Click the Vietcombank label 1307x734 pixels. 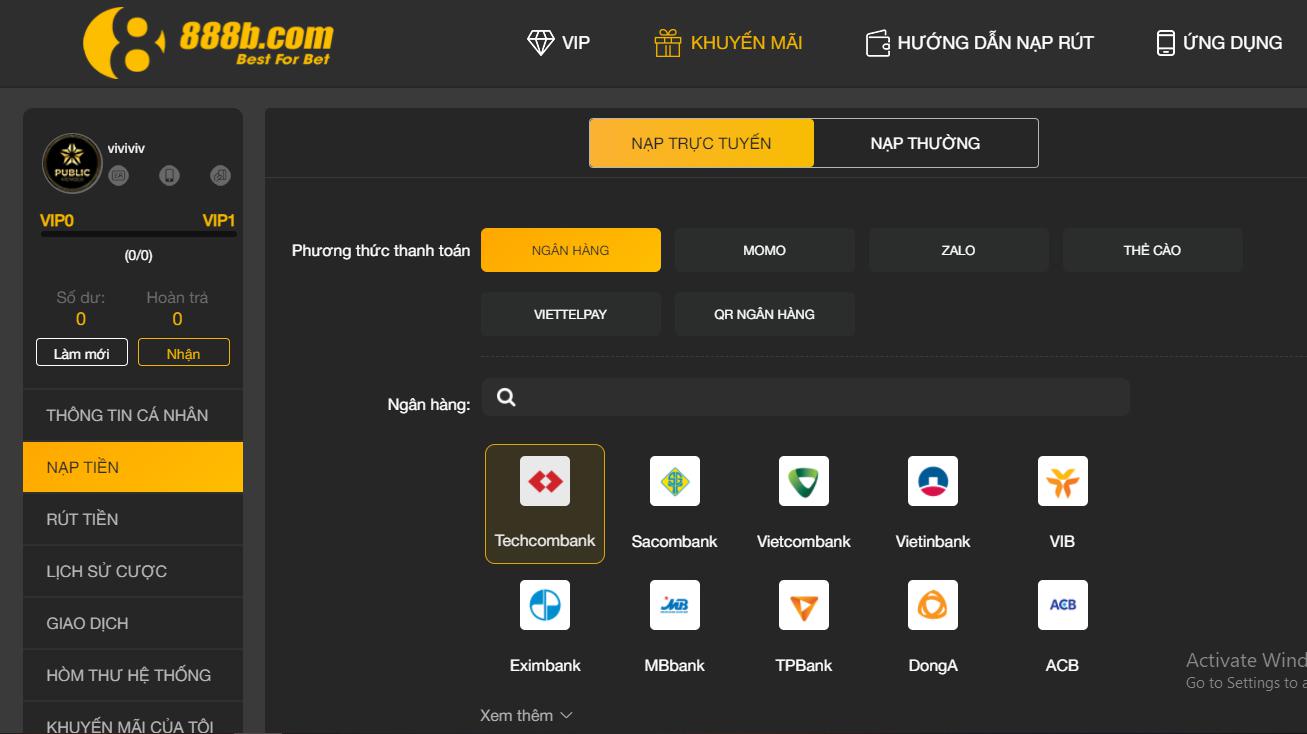click(x=804, y=541)
